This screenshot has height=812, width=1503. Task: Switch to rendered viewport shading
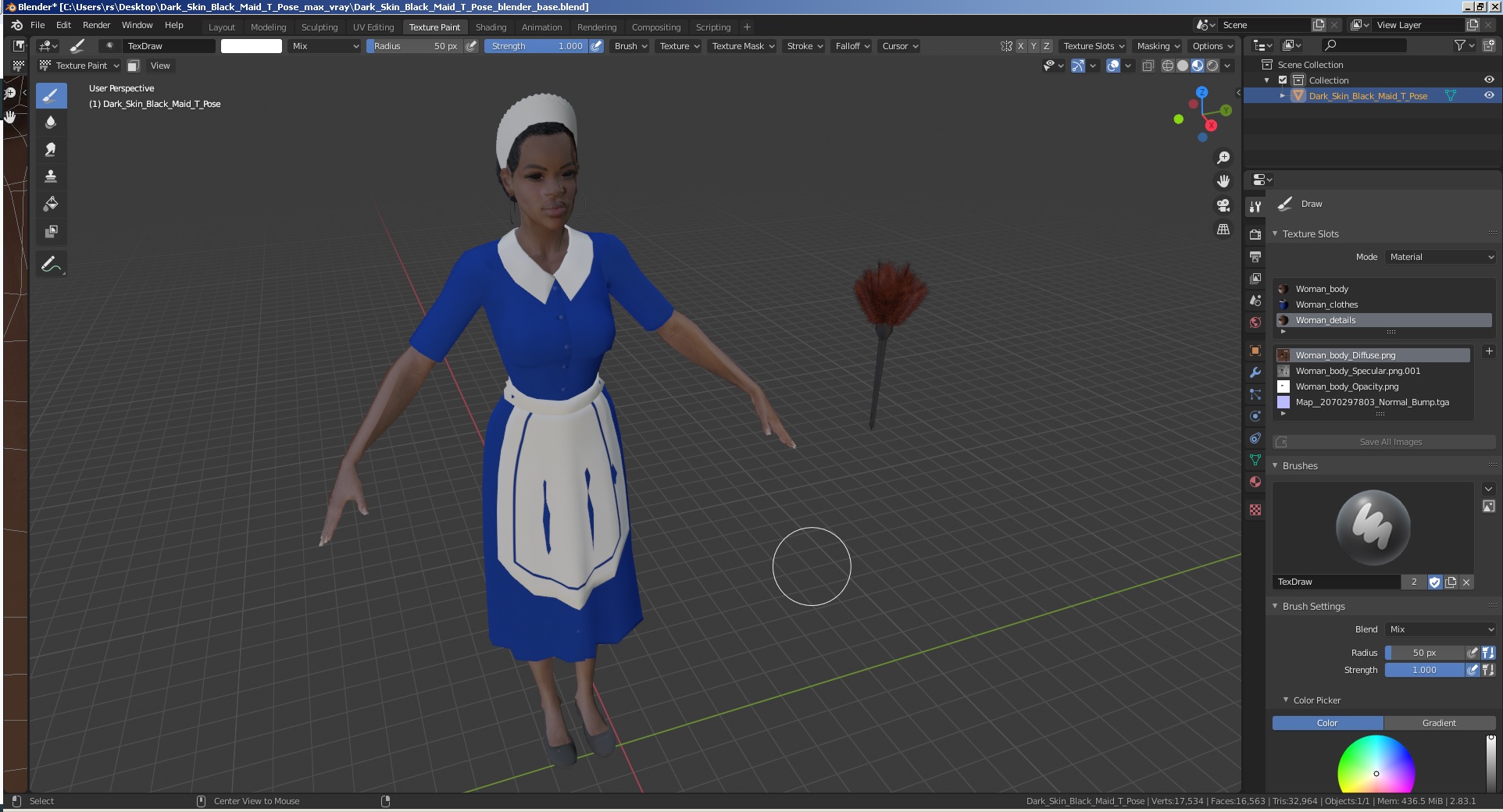tap(1212, 66)
